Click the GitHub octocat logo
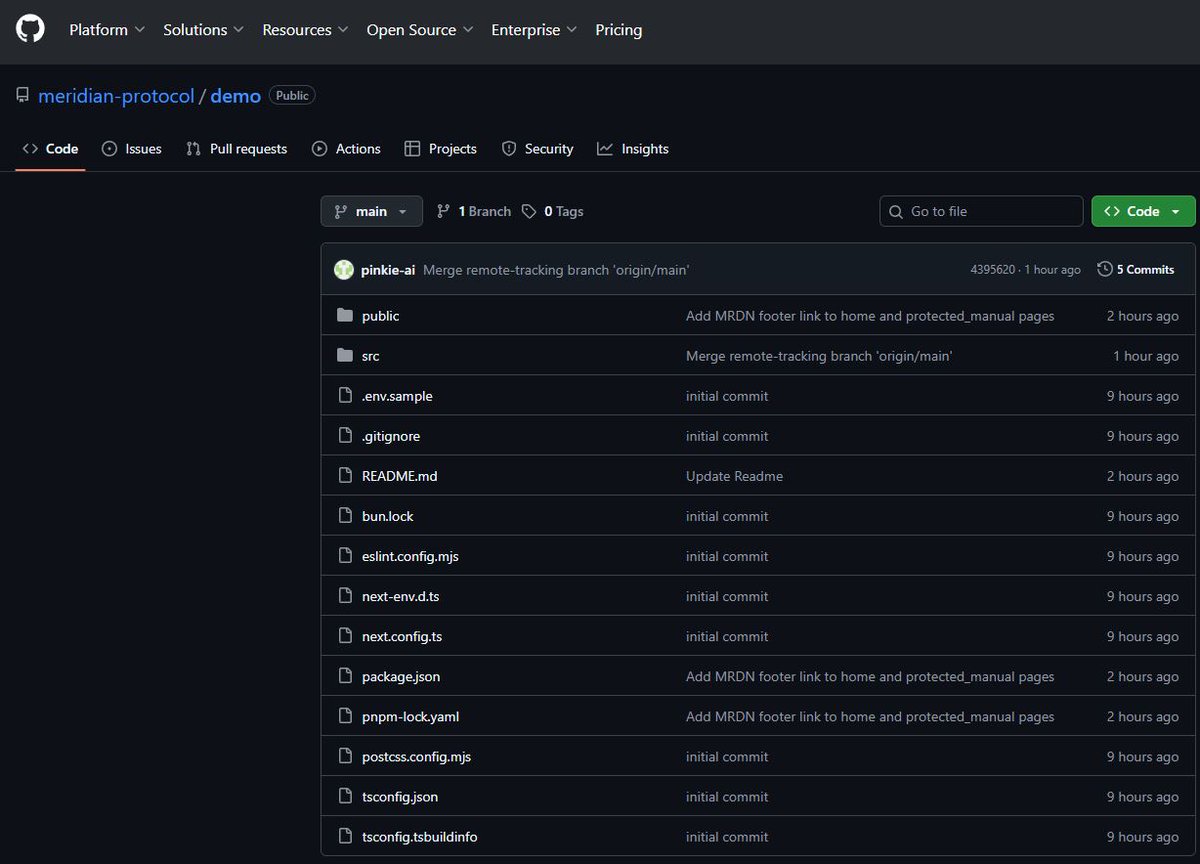The image size is (1200, 864). (x=29, y=27)
